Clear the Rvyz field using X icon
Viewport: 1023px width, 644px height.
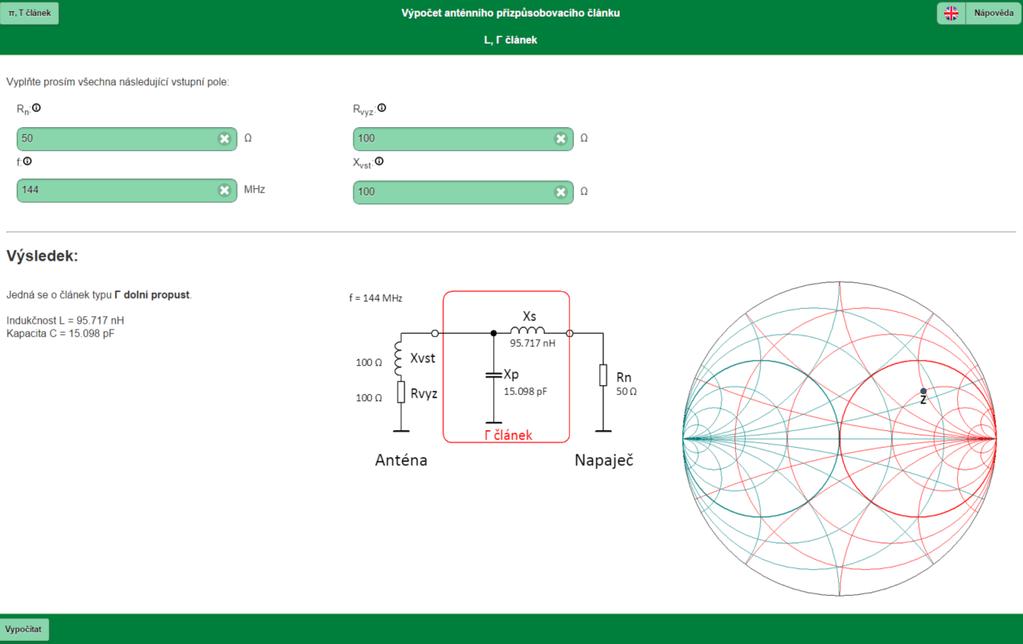pyautogui.click(x=560, y=138)
